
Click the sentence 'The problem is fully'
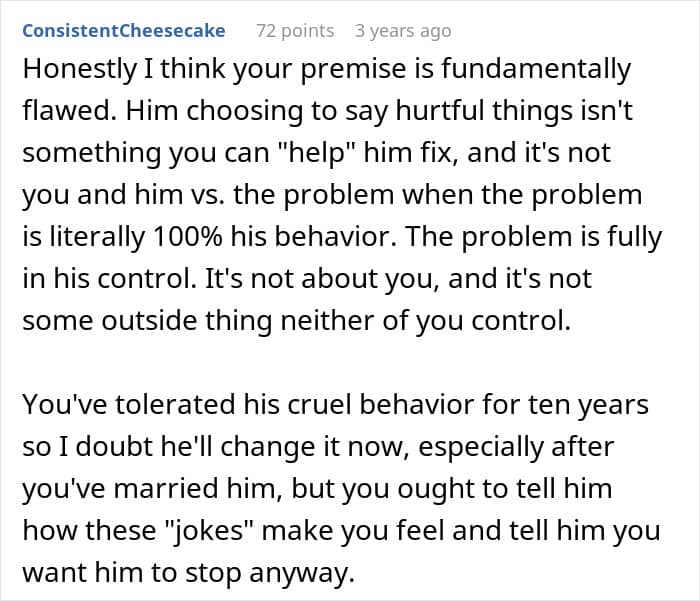533,237
